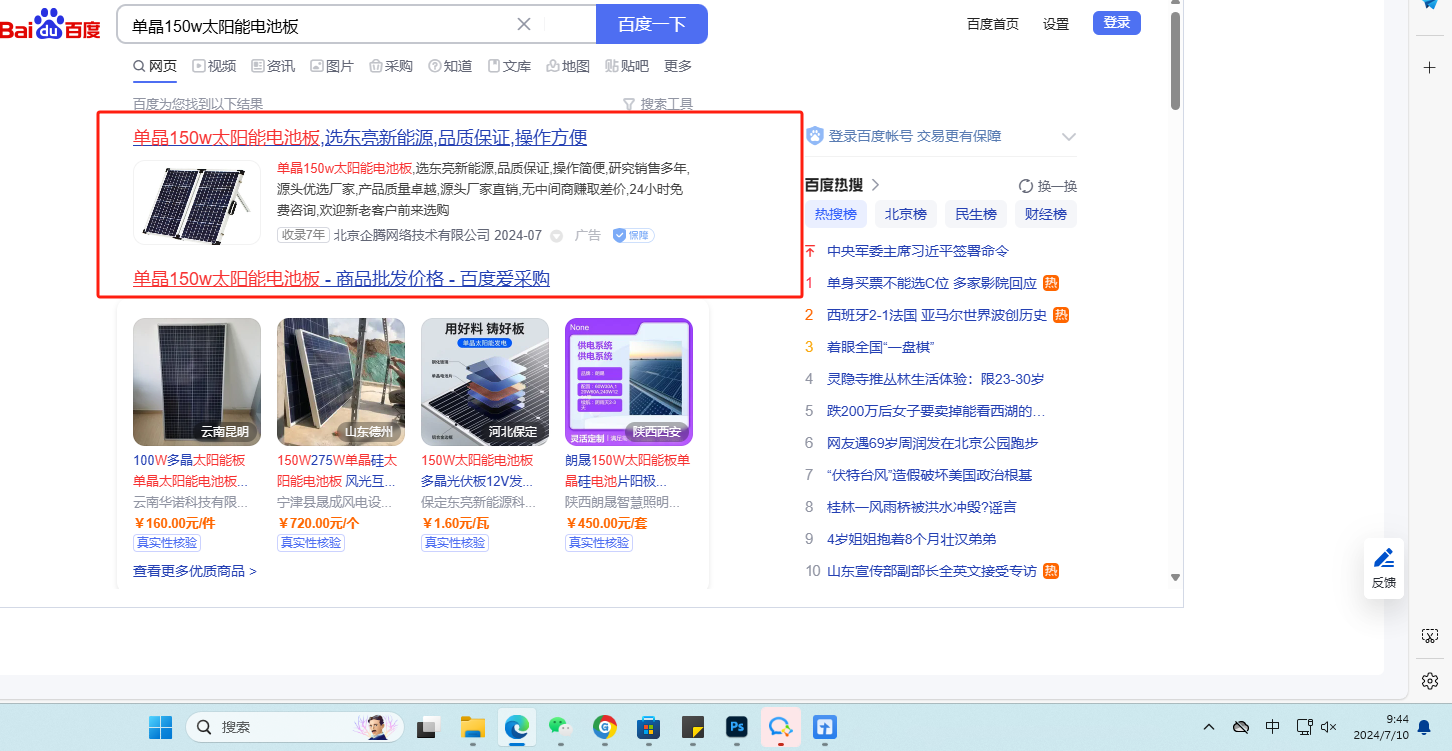
Task: Select the 北京榜 hot list tab
Action: (906, 214)
